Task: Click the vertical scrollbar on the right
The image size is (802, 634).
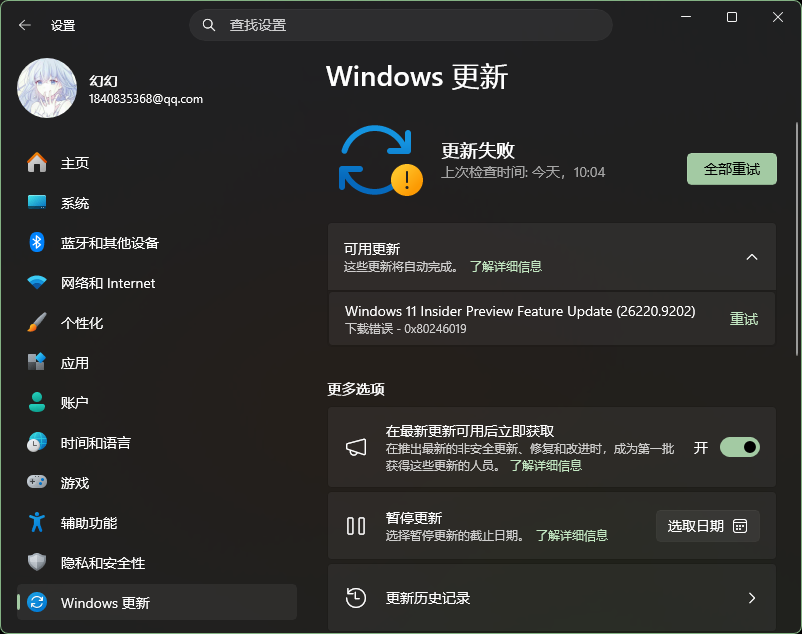Action: pos(797,239)
